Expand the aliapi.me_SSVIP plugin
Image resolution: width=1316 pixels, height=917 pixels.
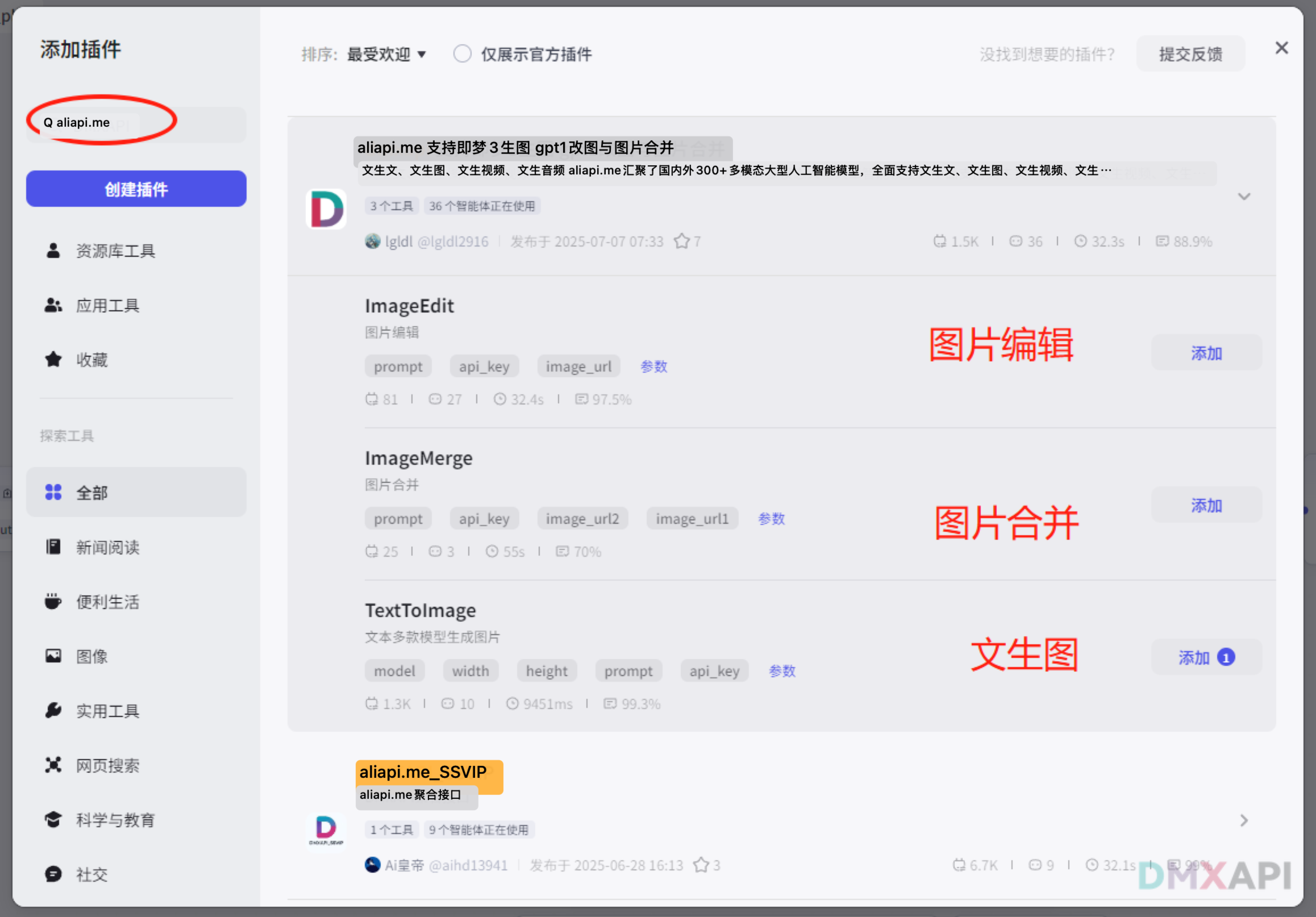[1244, 821]
